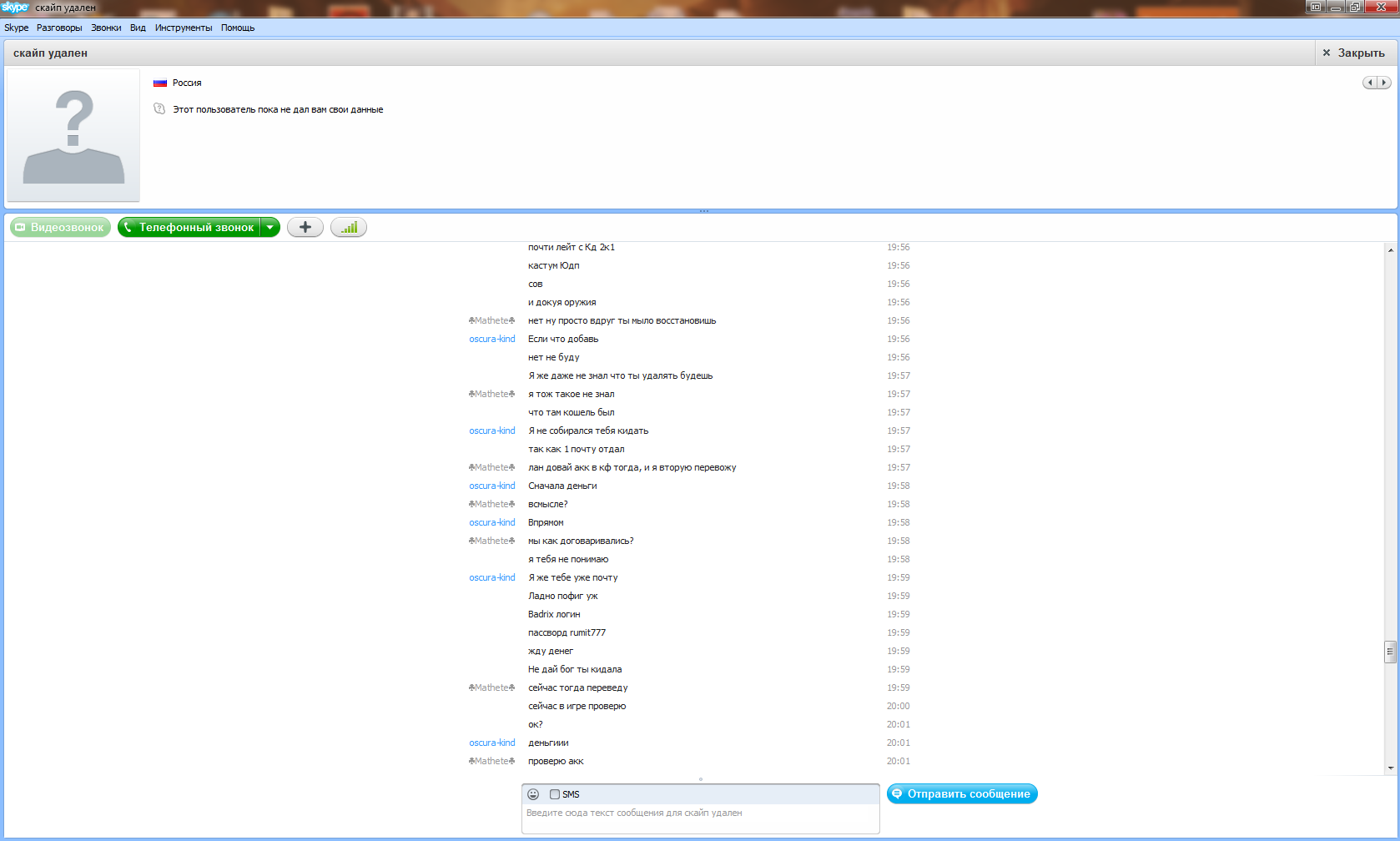
Task: Click message "сейчас в игре проверю"
Action: click(577, 706)
